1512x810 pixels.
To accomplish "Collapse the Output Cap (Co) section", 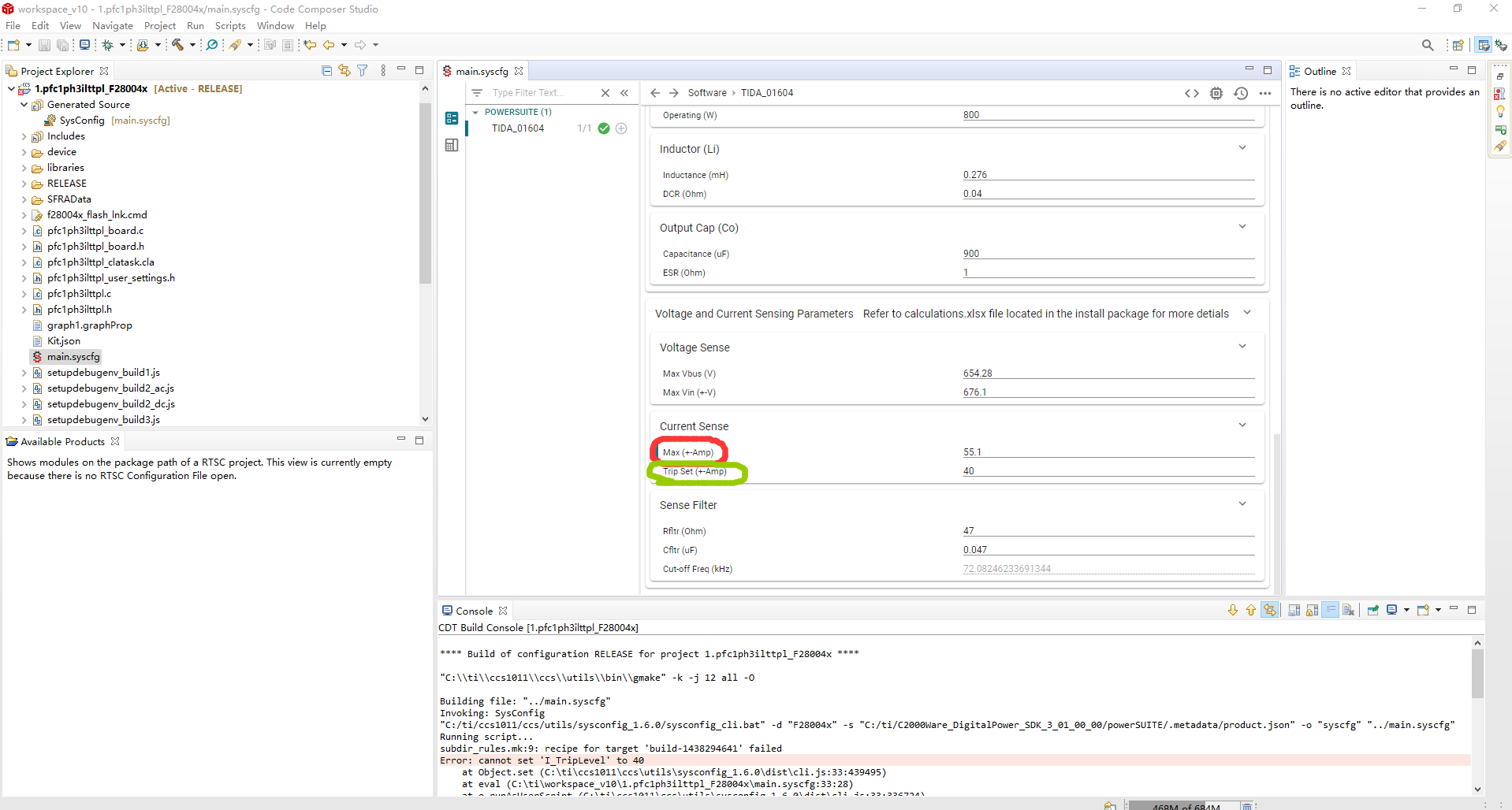I will [1242, 227].
